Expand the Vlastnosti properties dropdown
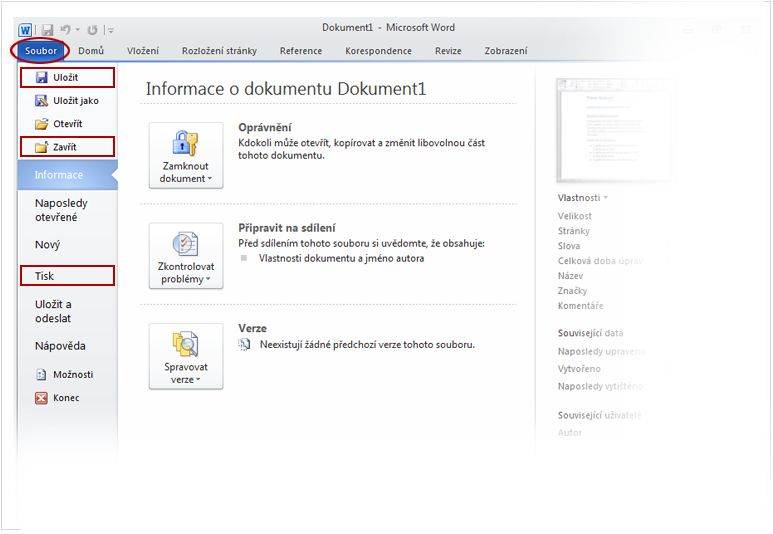 pyautogui.click(x=583, y=198)
